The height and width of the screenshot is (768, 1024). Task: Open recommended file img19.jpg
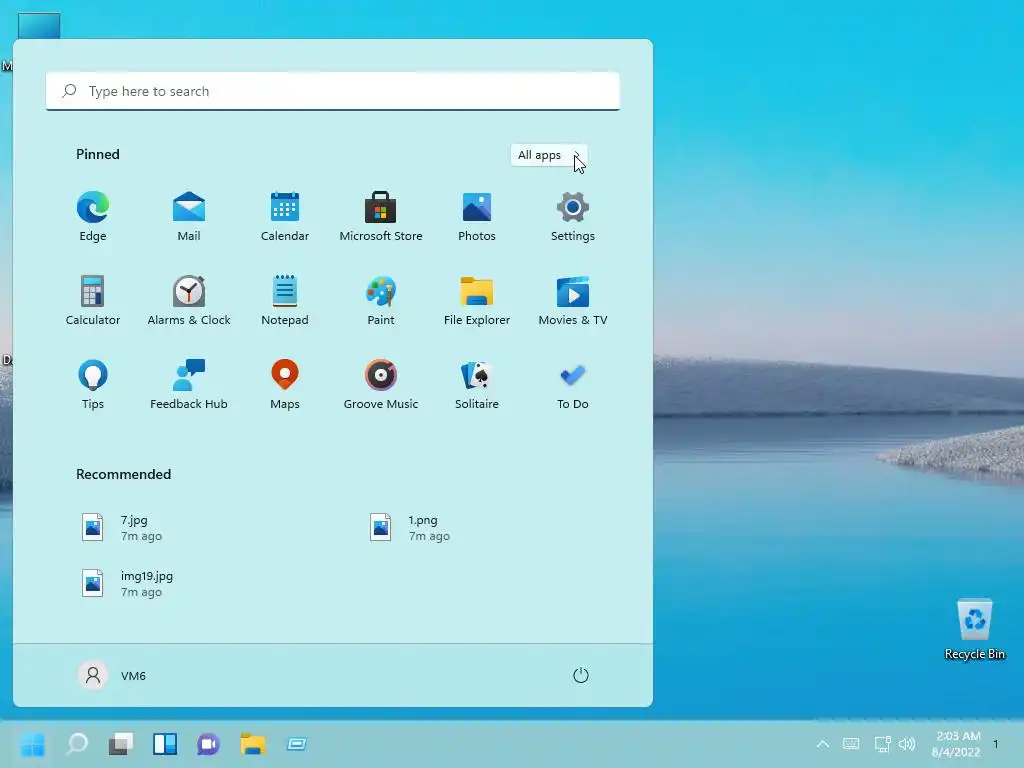tap(127, 584)
